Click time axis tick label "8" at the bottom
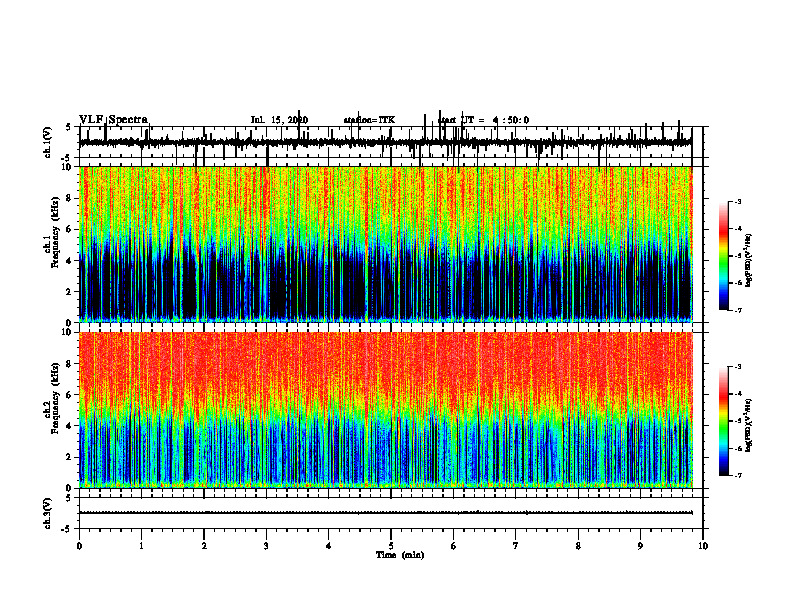 pos(578,546)
